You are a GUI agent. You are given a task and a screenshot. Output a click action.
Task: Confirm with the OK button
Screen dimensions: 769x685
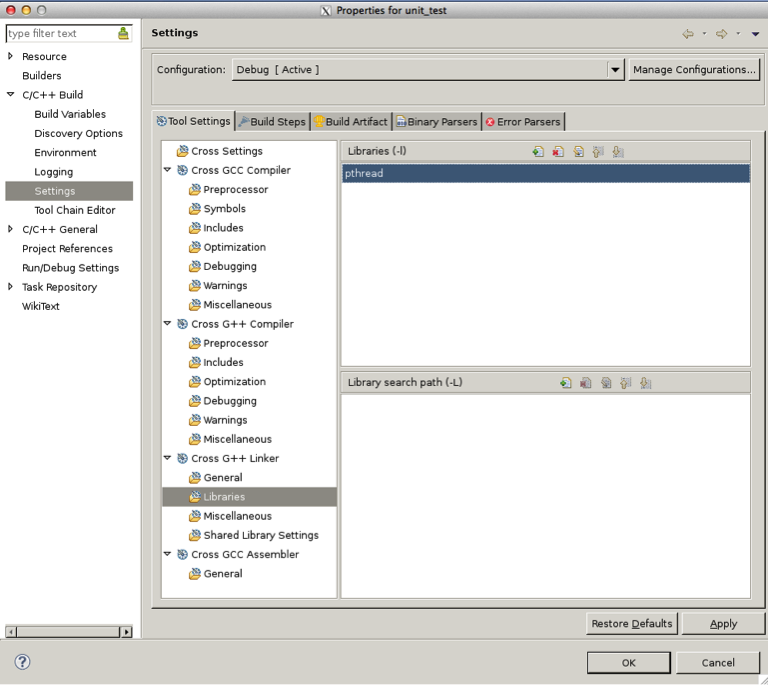[629, 663]
